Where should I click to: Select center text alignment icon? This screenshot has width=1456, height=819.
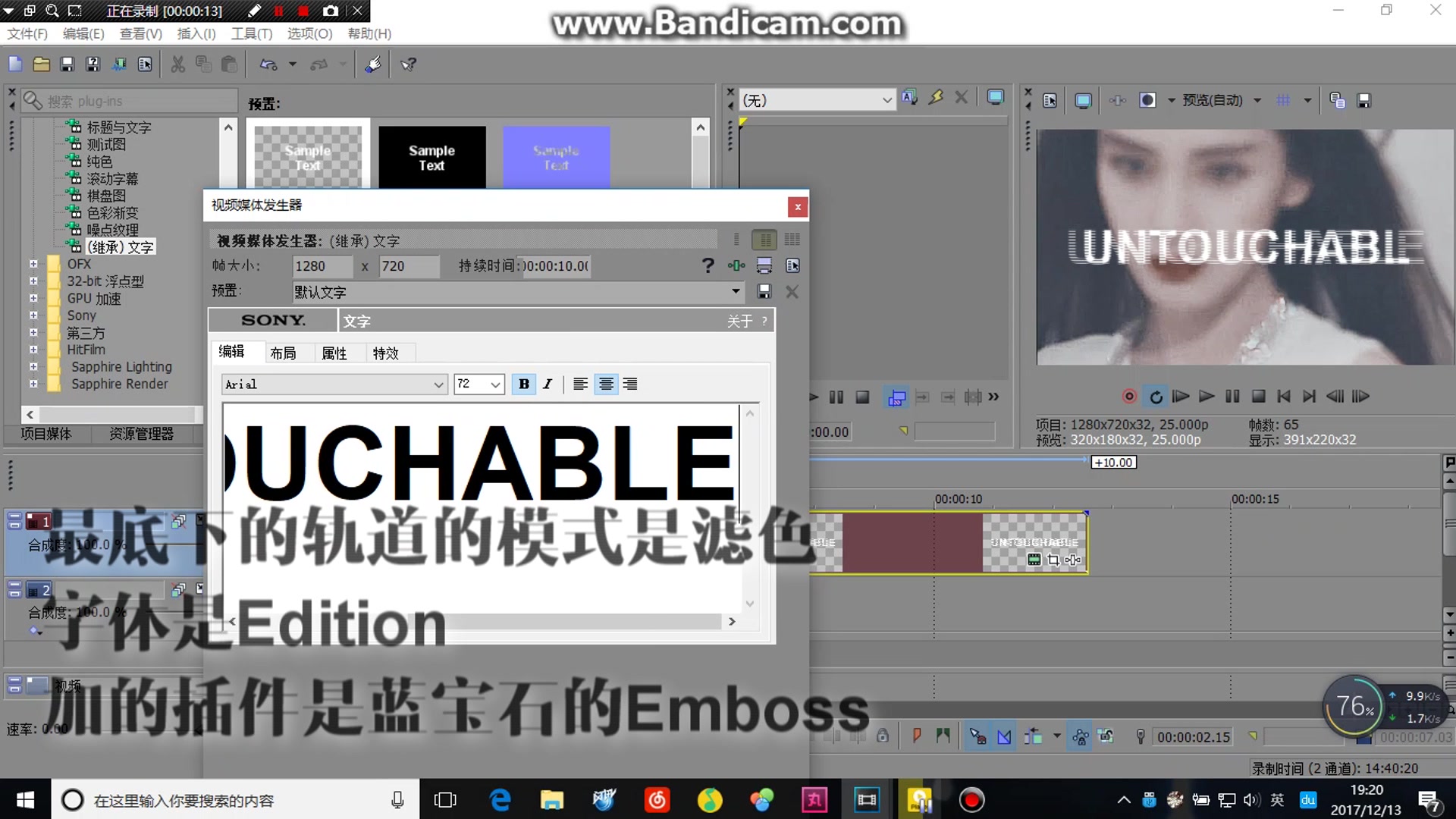606,383
